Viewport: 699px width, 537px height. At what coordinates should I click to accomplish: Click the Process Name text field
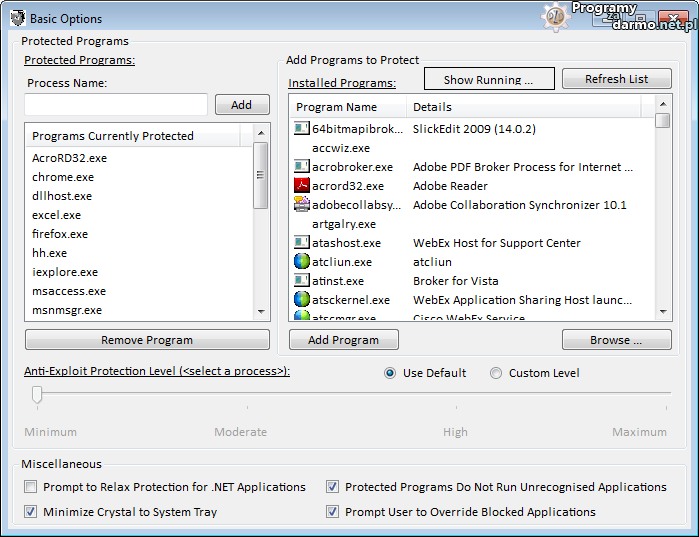click(x=116, y=105)
